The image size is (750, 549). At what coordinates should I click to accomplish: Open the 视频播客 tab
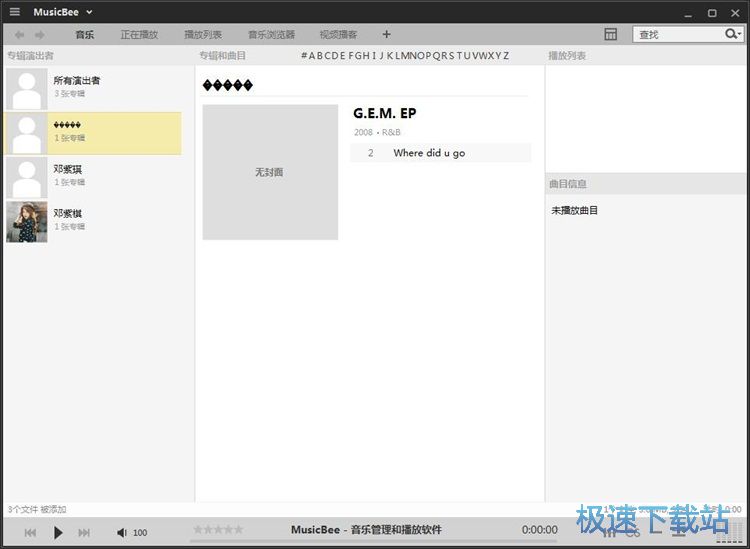tap(338, 34)
